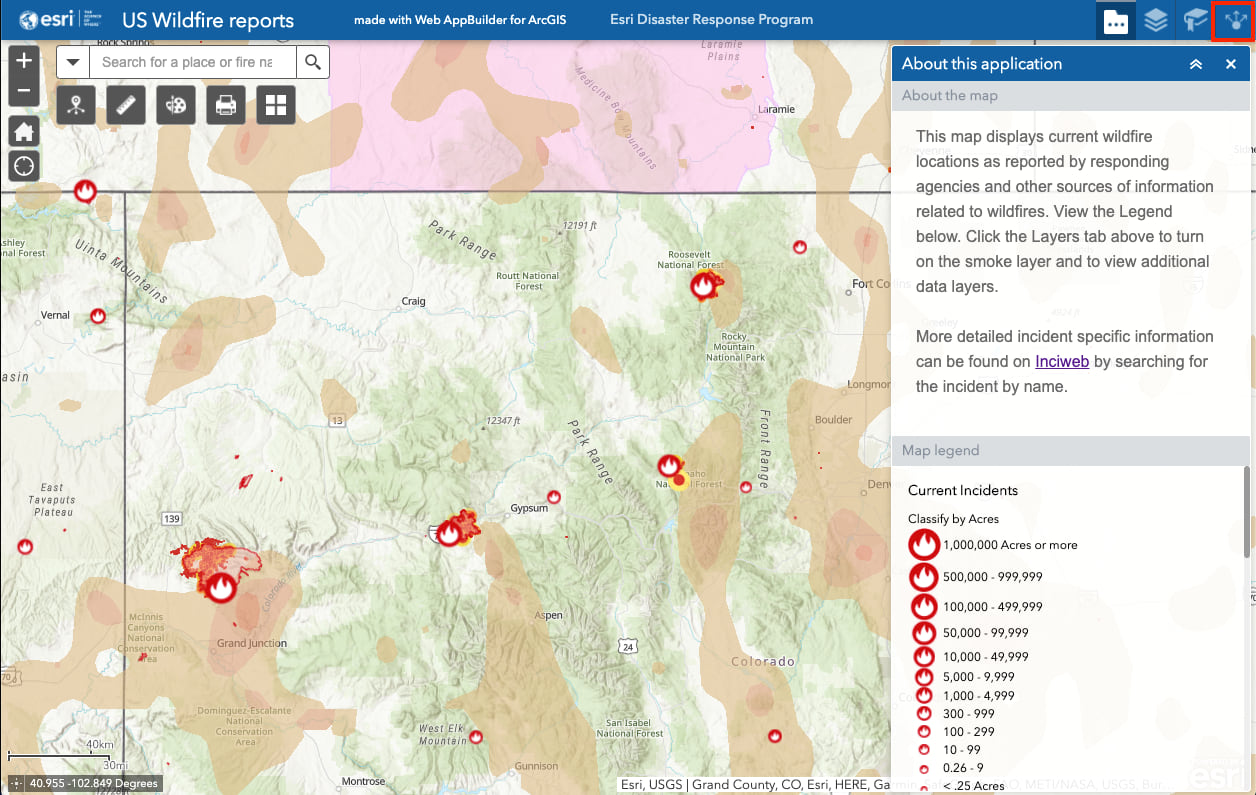Find my location on the map
Viewport: 1256px width, 795px height.
click(x=24, y=166)
